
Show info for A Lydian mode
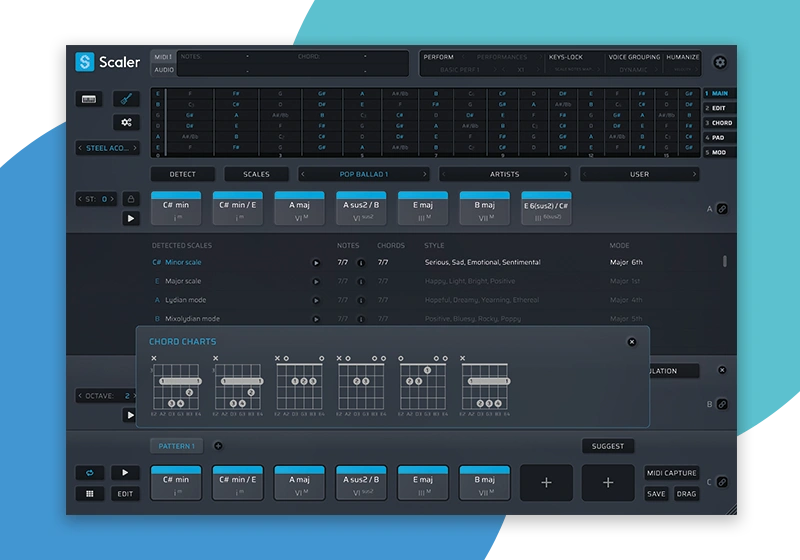pyautogui.click(x=361, y=300)
